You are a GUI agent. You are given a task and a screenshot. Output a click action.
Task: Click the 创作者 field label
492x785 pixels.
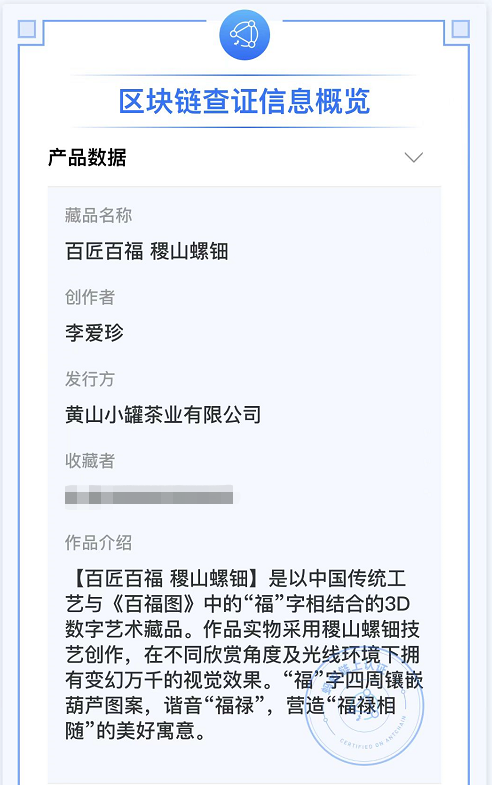point(90,297)
